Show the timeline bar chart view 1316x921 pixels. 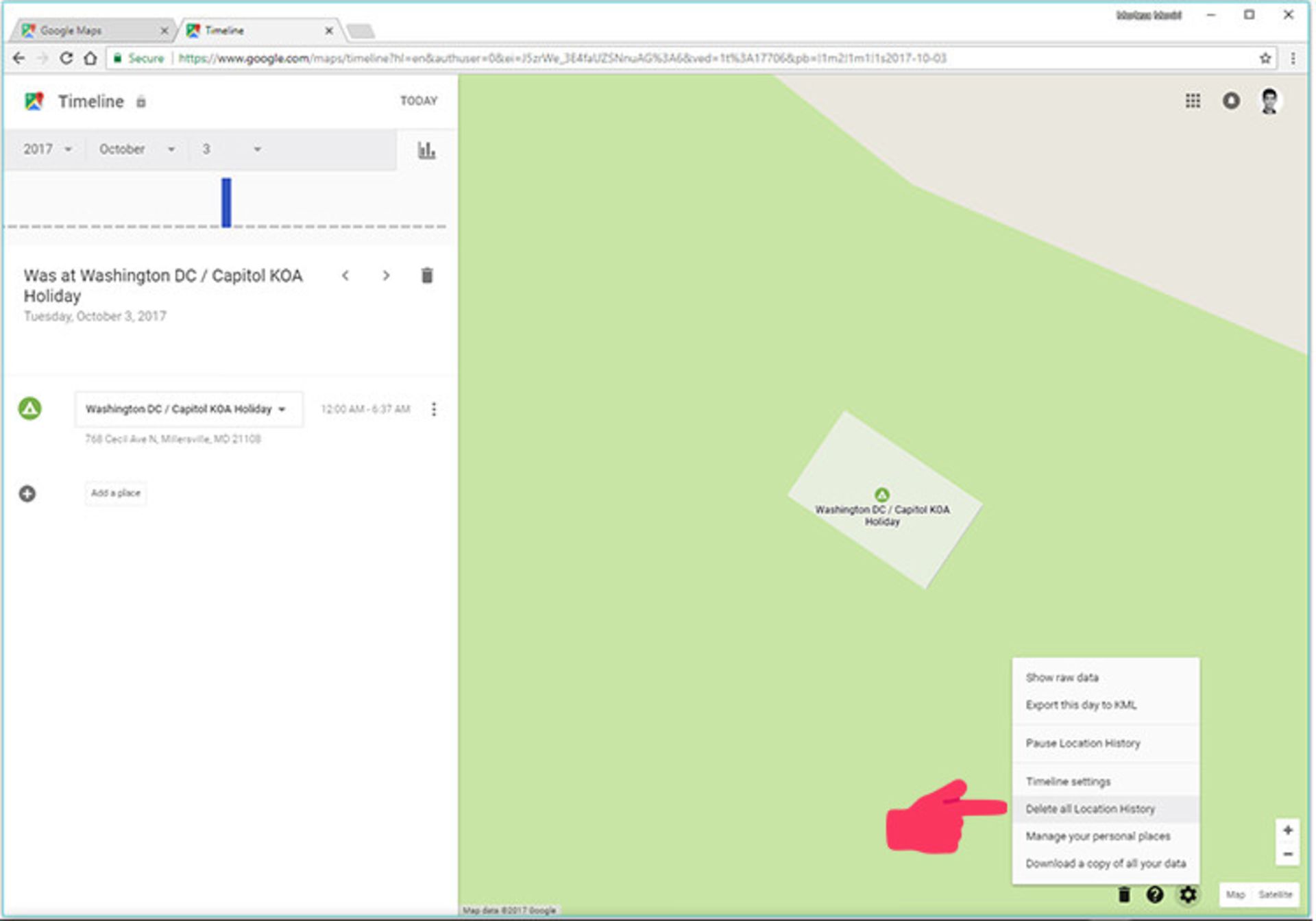pos(426,150)
